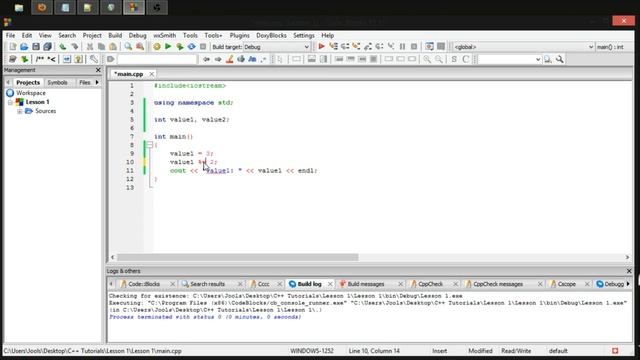This screenshot has width=640, height=360.
Task: Jump back with the left arrow icon
Action: [x=206, y=60]
